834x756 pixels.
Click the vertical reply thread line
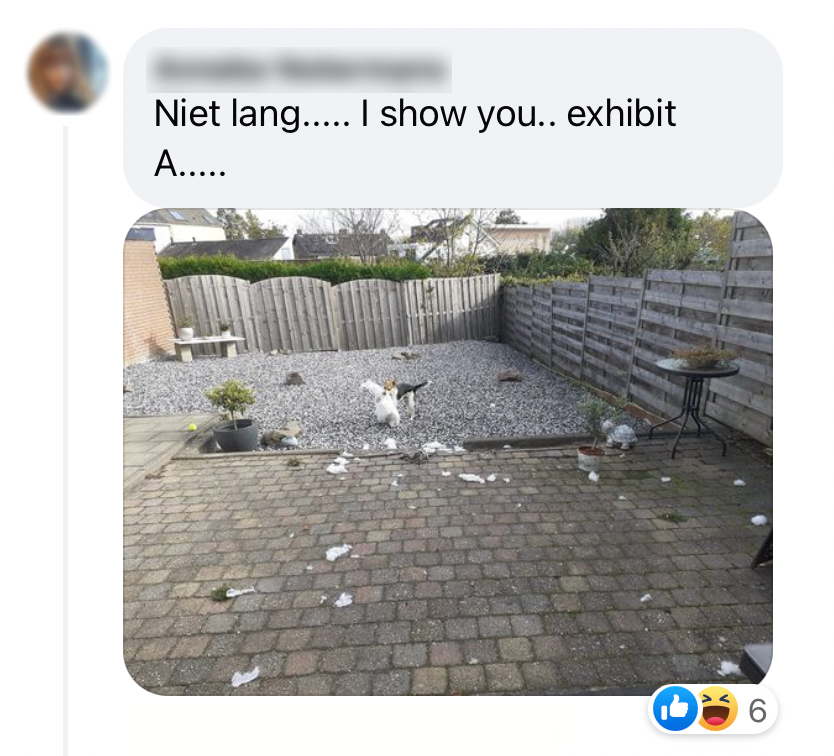(65, 441)
